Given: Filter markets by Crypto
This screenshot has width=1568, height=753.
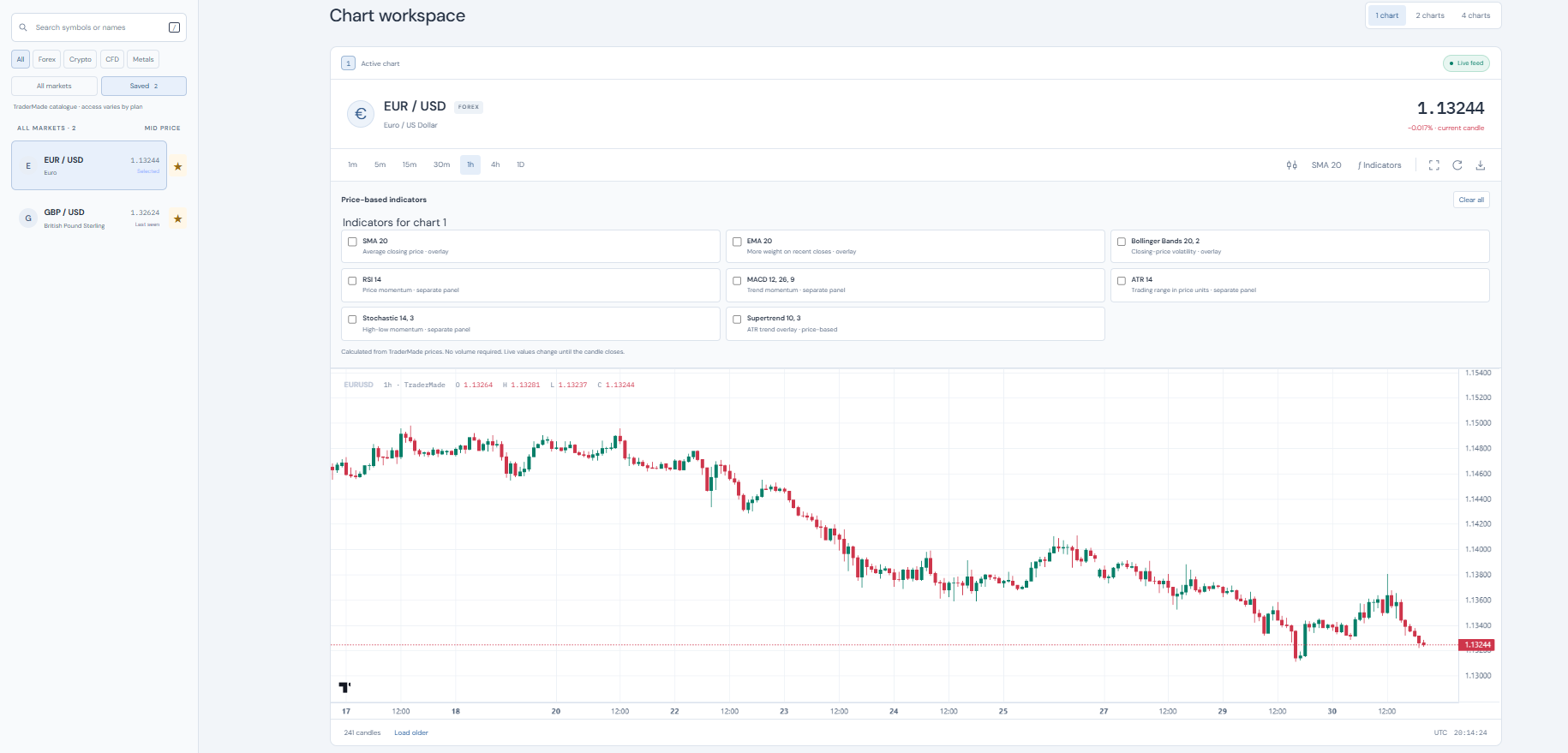Looking at the screenshot, I should pyautogui.click(x=81, y=59).
